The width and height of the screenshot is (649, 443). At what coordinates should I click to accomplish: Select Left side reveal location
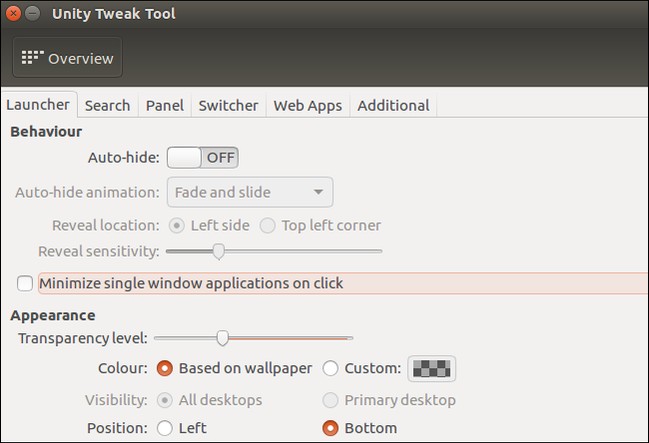click(177, 226)
